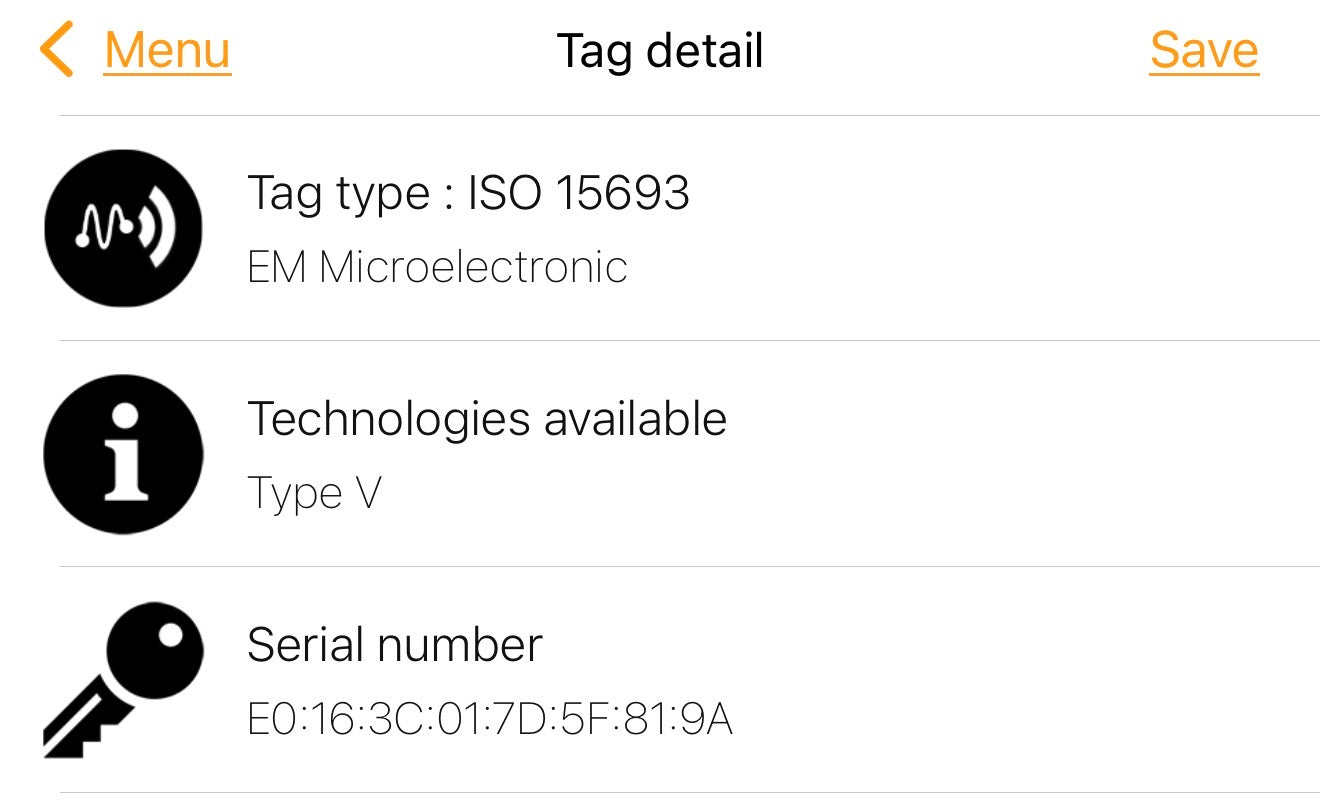This screenshot has width=1320, height=805.
Task: Click the "EM" manufacturer abbreviation
Action: [276, 267]
